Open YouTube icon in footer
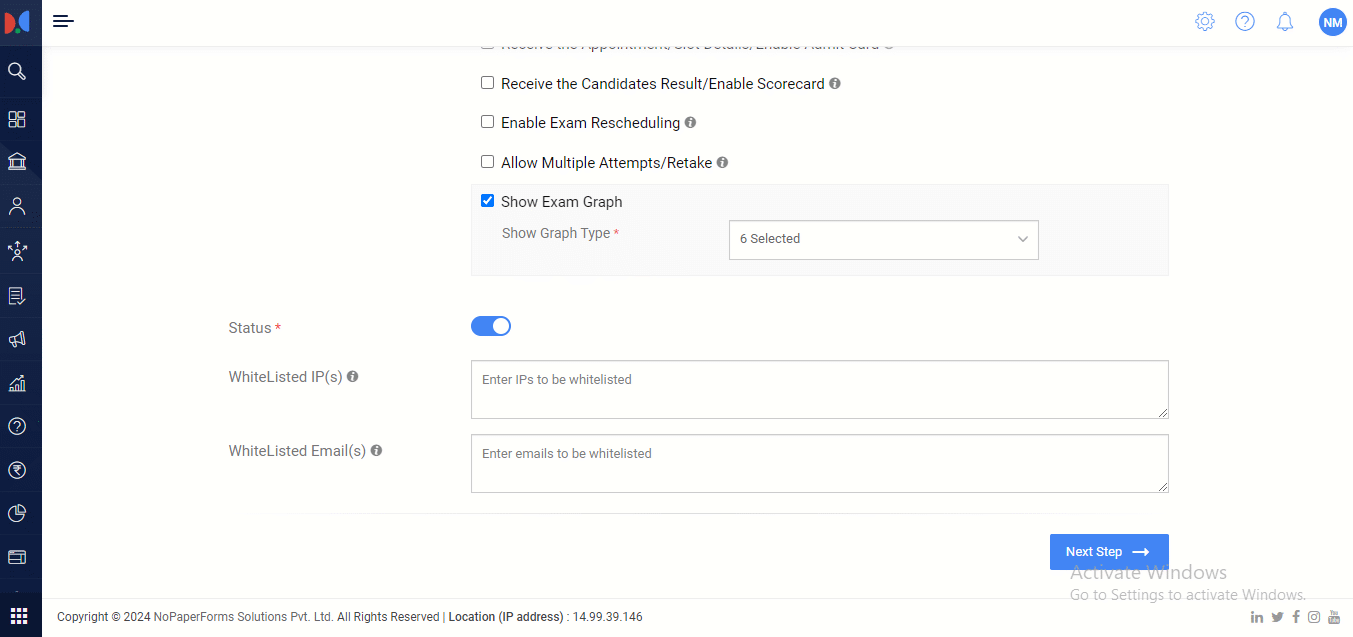The width and height of the screenshot is (1353, 637). [x=1334, y=617]
